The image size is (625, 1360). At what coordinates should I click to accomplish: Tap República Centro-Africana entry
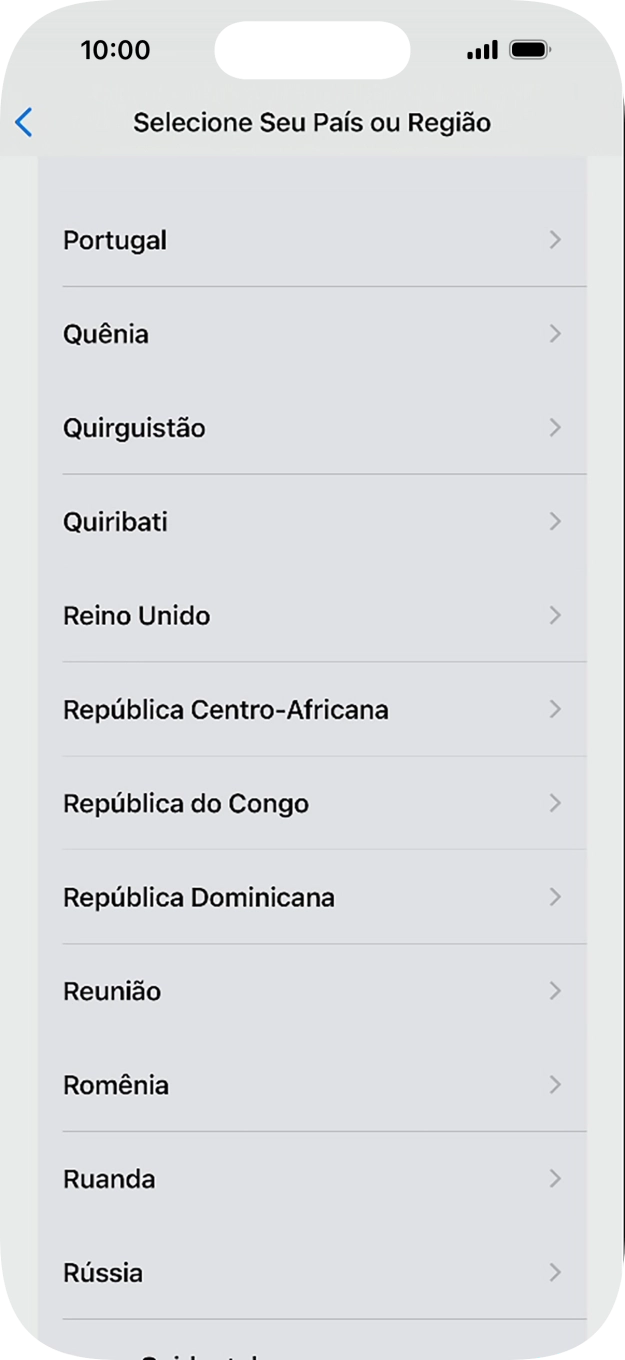(x=226, y=710)
